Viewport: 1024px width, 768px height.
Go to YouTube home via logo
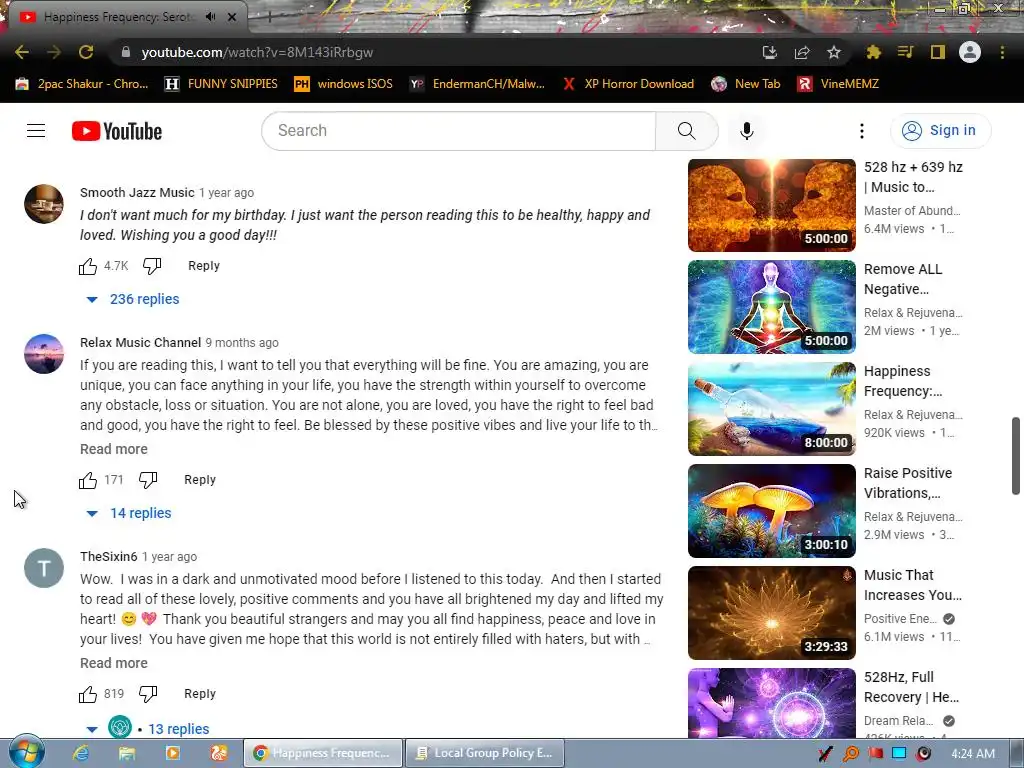pyautogui.click(x=117, y=131)
